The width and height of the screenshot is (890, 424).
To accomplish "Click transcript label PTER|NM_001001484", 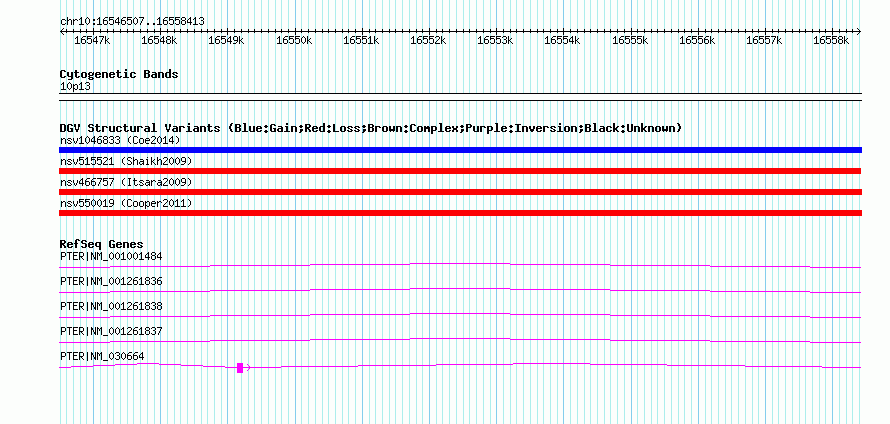I will (111, 257).
